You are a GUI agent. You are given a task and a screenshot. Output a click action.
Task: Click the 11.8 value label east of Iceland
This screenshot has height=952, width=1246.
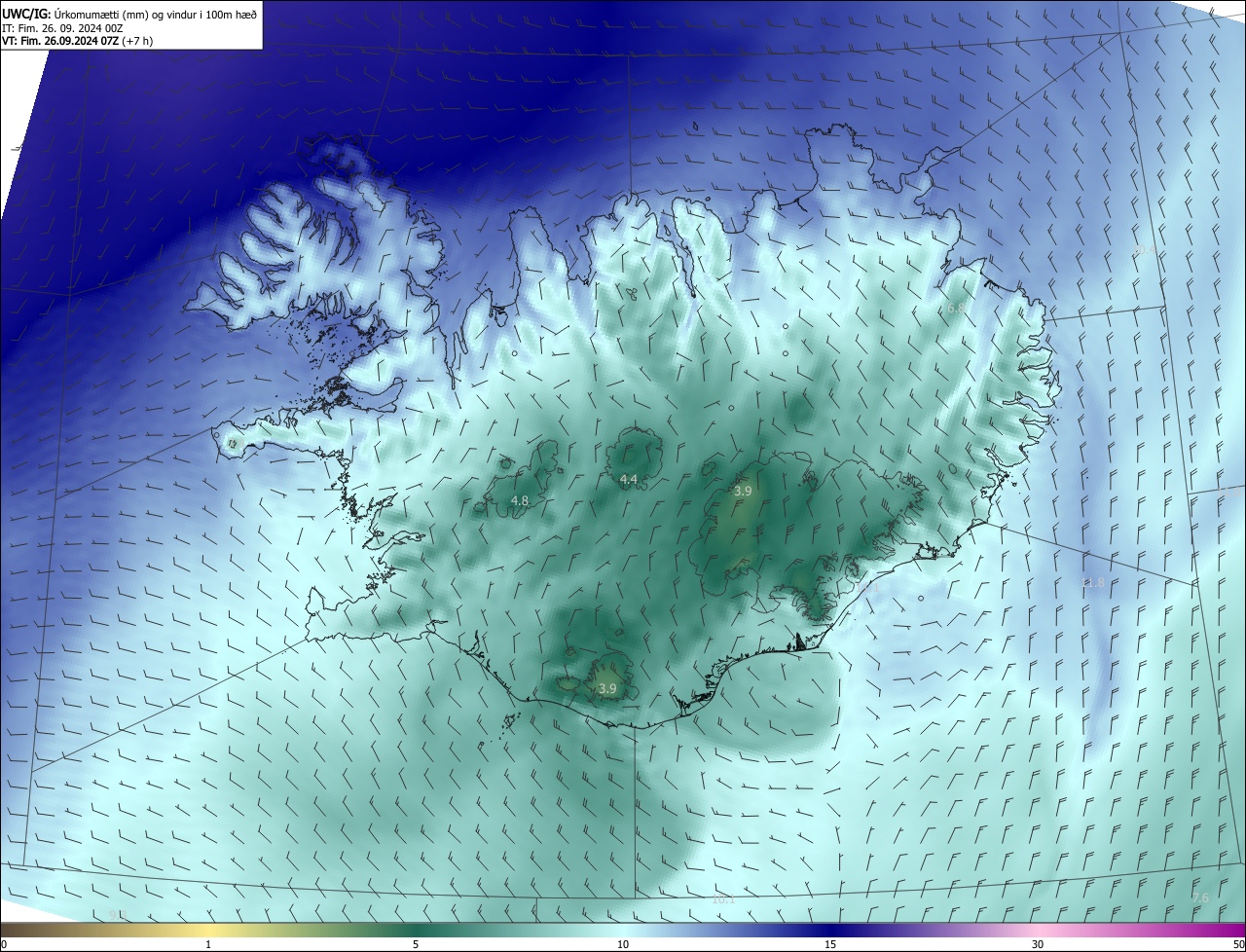[1093, 583]
